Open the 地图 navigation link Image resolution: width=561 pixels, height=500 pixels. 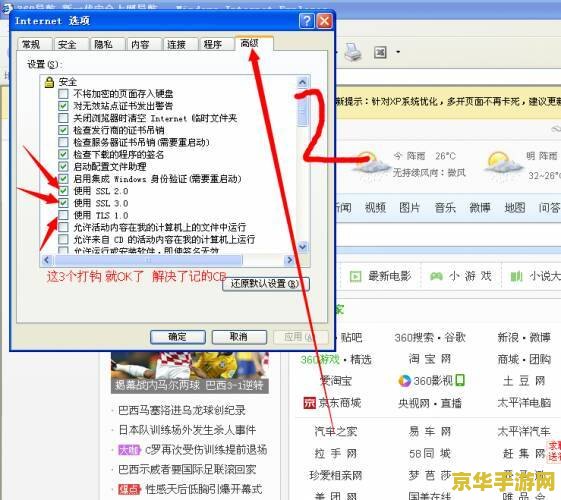pyautogui.click(x=515, y=207)
